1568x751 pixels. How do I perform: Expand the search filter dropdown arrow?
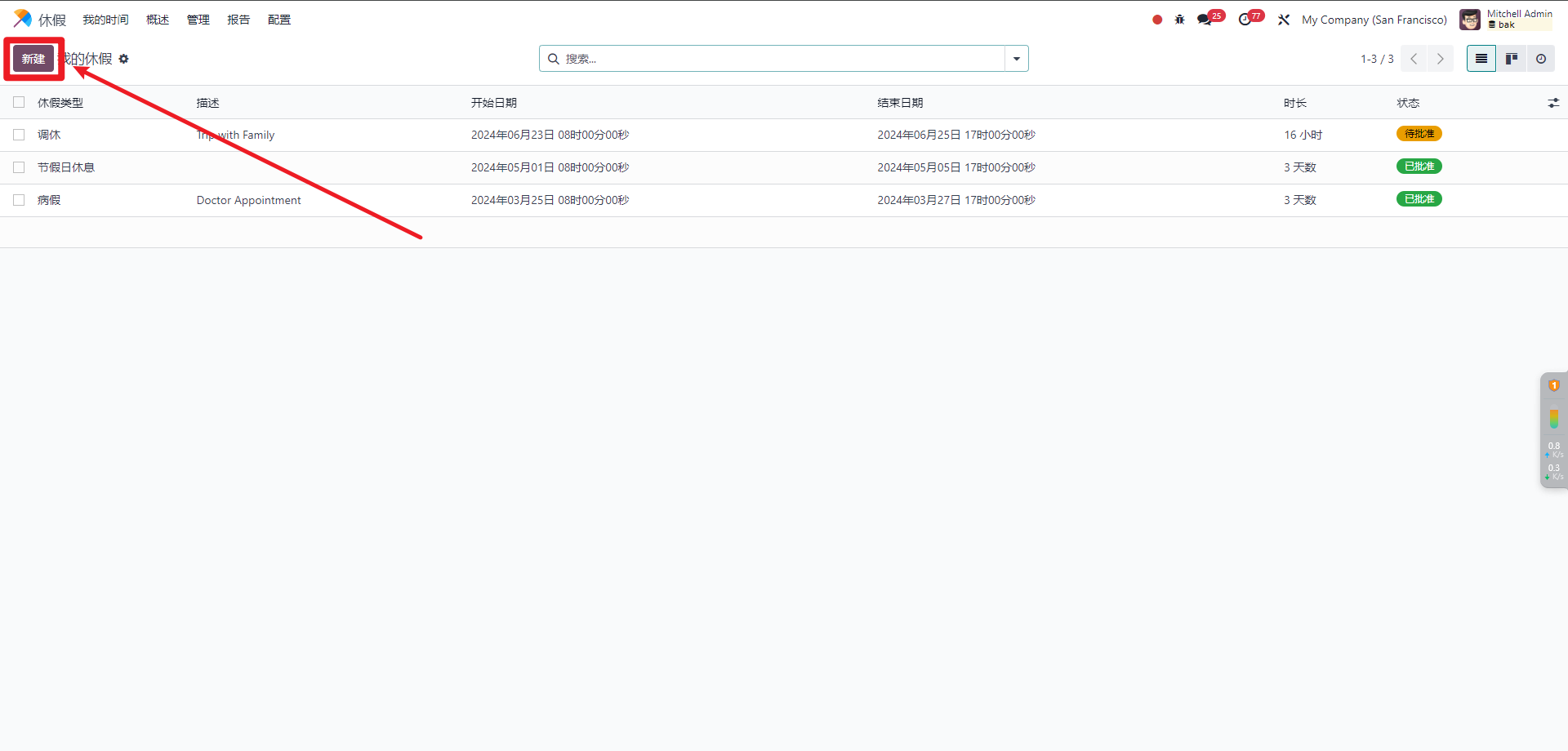coord(1017,59)
